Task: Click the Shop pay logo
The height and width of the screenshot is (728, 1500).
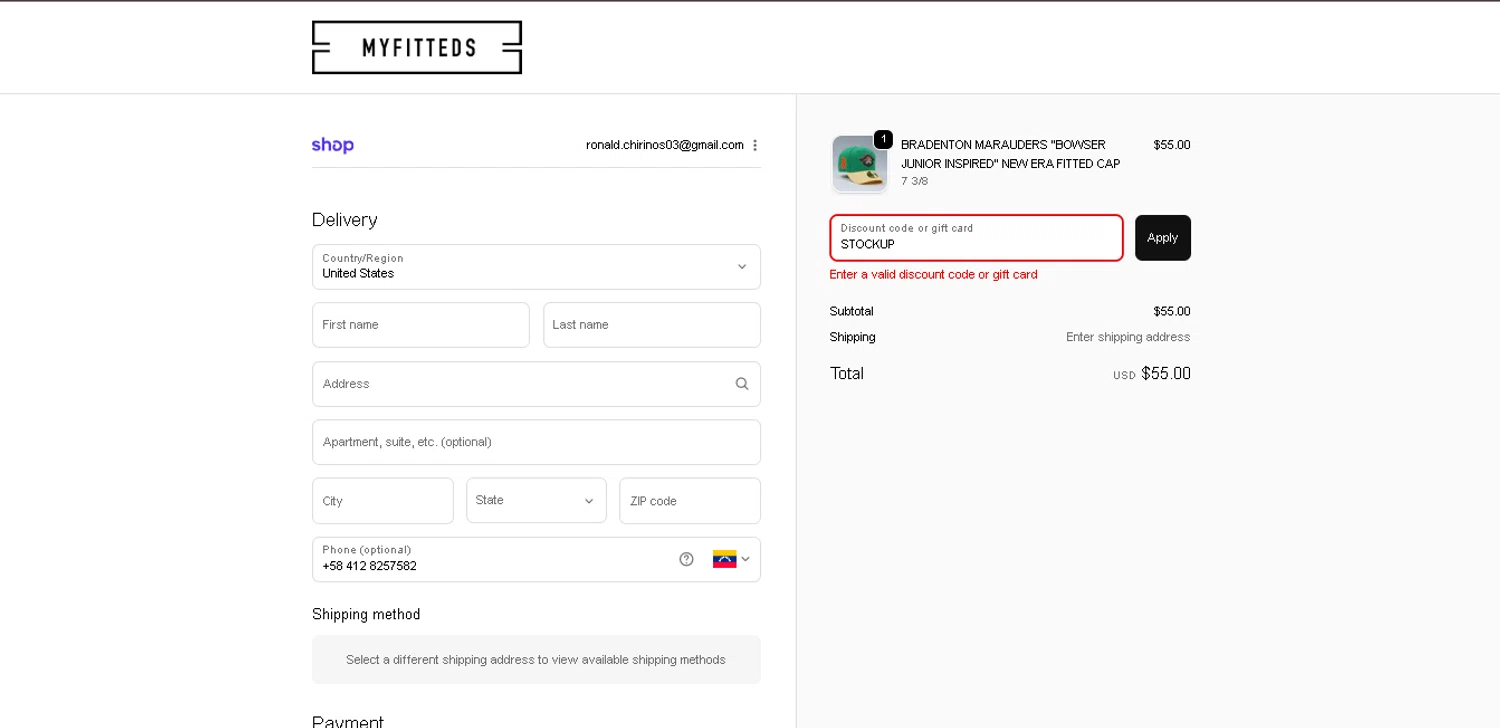Action: [x=333, y=145]
